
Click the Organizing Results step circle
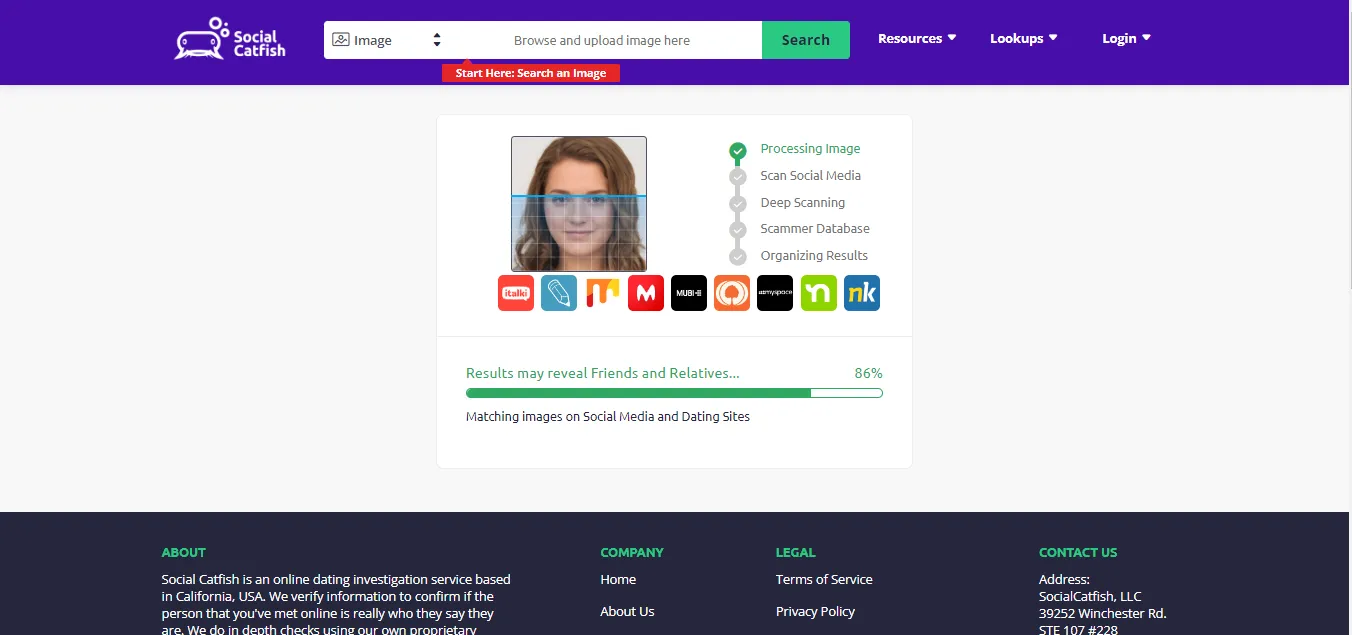pyautogui.click(x=738, y=257)
